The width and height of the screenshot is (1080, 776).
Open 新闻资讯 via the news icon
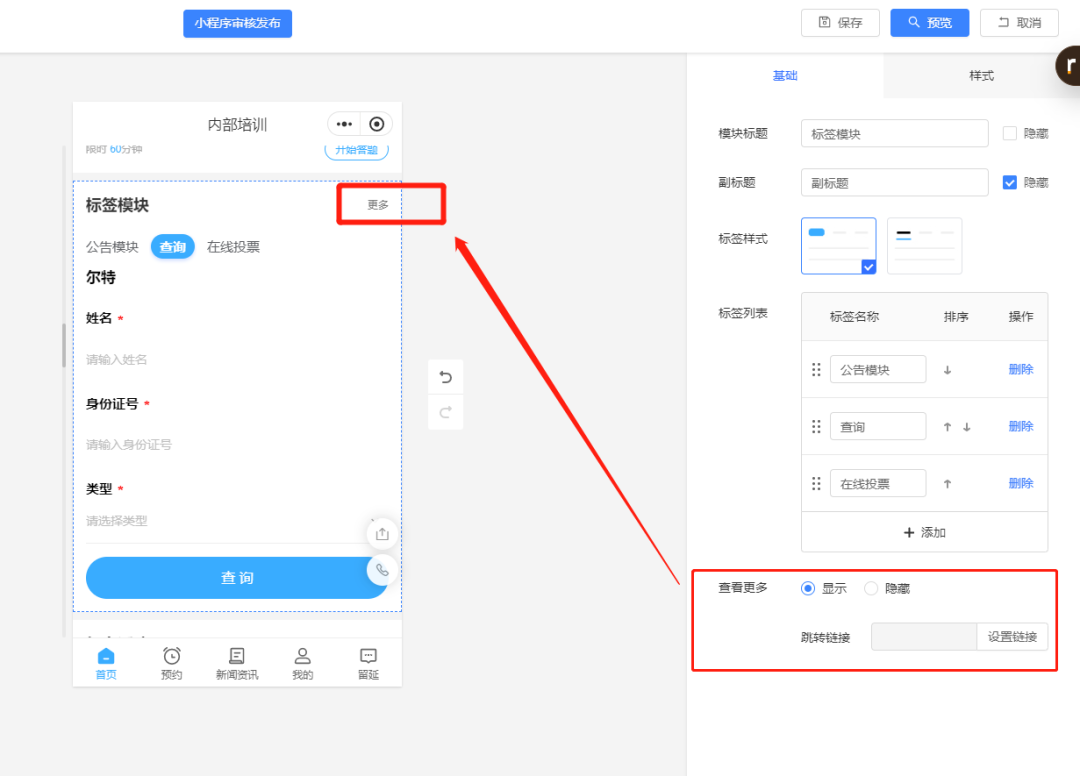[236, 655]
